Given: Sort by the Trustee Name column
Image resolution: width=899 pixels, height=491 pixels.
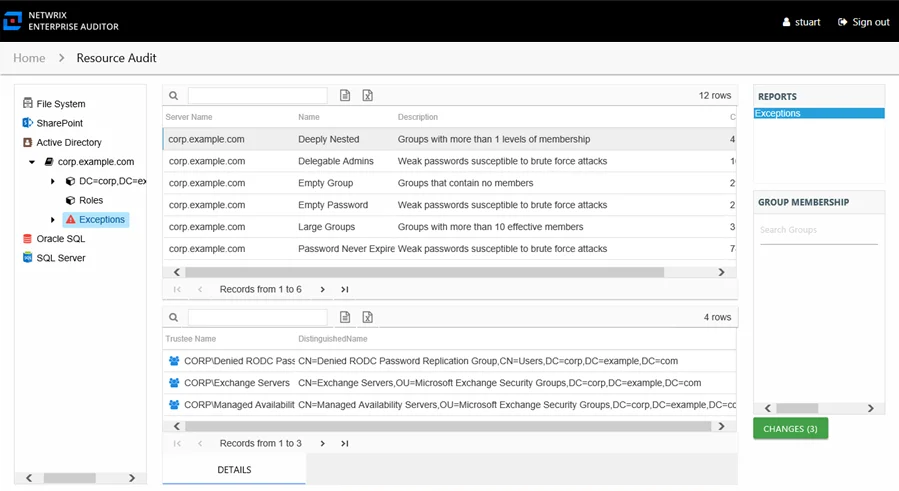Looking at the screenshot, I should [190, 339].
